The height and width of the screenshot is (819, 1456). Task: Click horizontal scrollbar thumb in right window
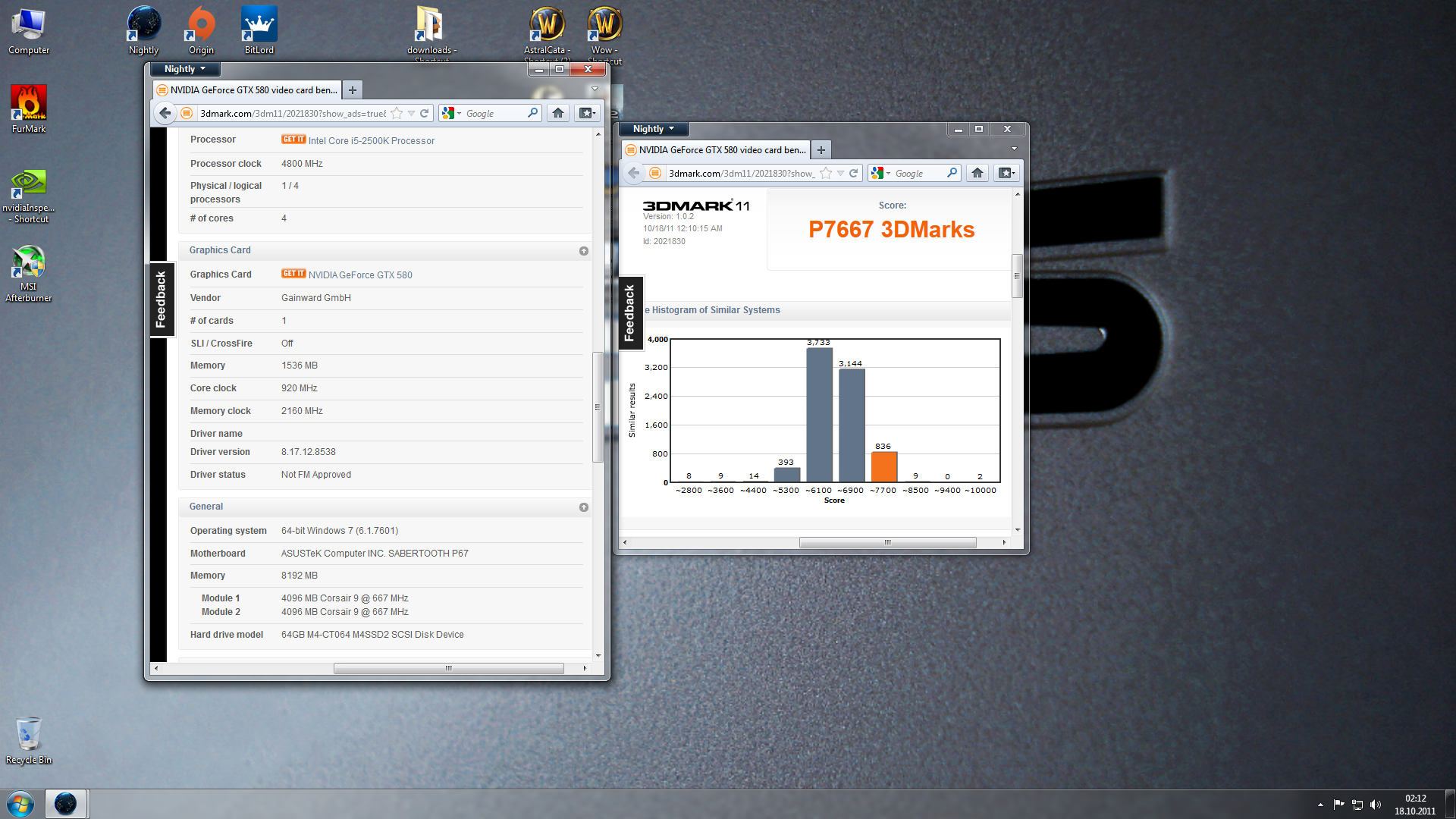[887, 542]
